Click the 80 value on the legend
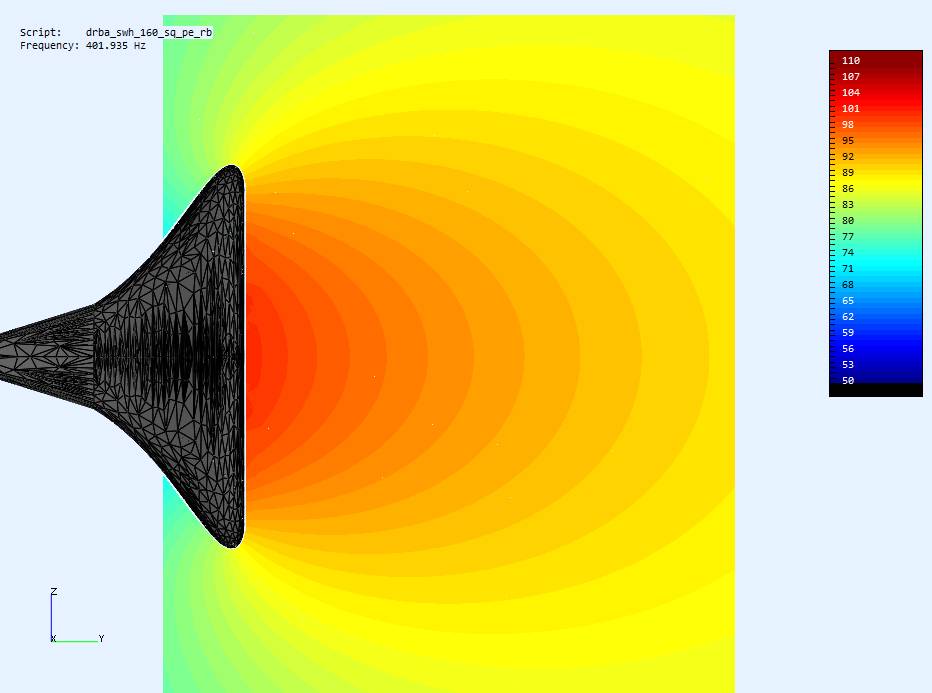 [x=848, y=220]
